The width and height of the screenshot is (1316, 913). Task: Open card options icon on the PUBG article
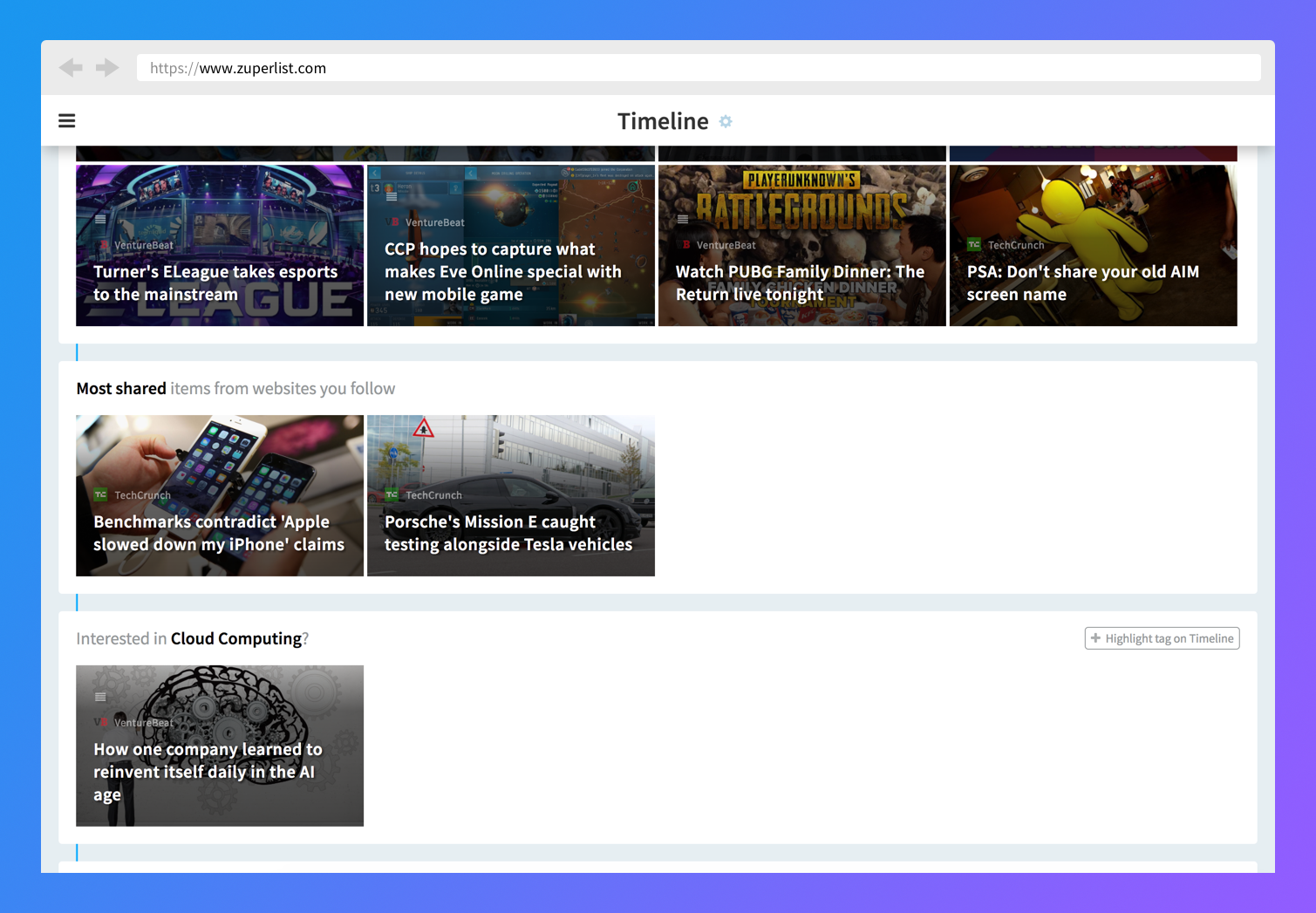683,219
